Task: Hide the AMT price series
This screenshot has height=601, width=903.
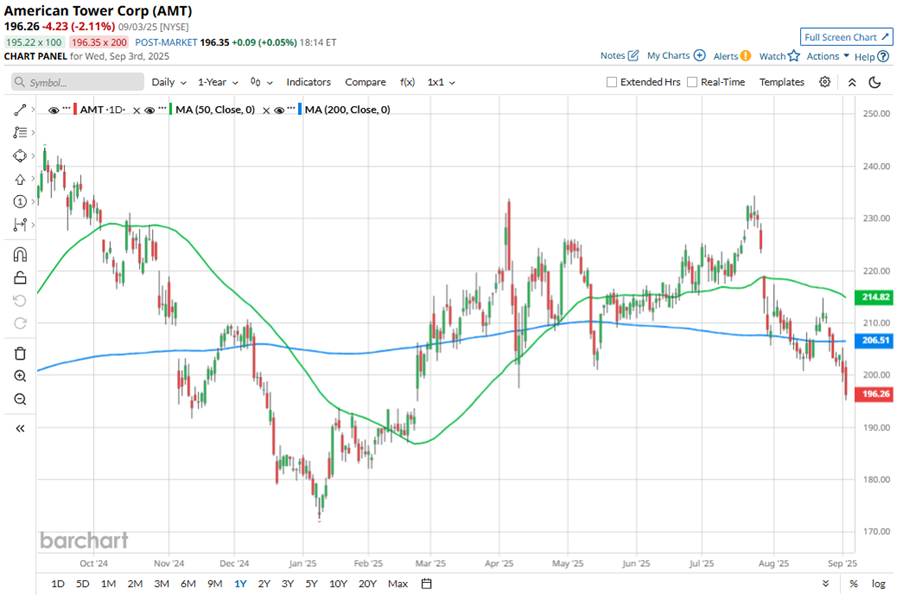Action: [54, 110]
